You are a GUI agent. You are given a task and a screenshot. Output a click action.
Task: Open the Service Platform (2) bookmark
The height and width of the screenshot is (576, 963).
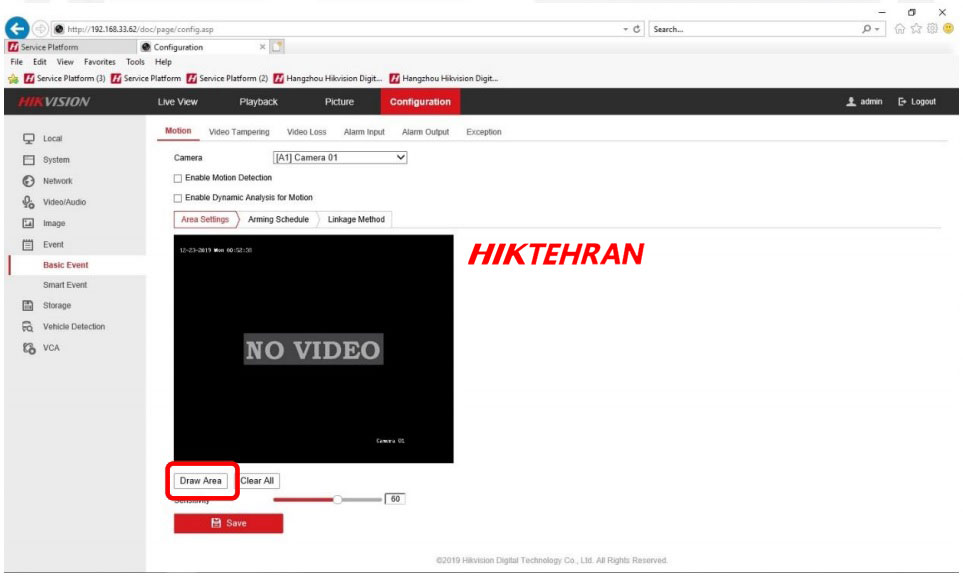227,79
